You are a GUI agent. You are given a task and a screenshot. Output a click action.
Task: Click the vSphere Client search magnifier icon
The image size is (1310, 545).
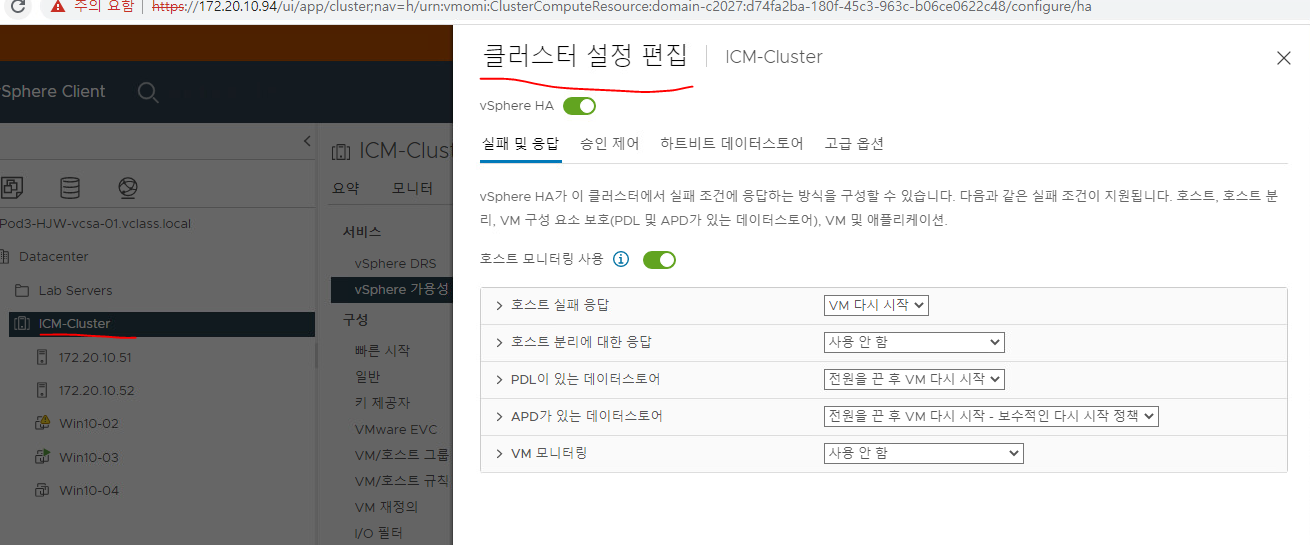[148, 92]
